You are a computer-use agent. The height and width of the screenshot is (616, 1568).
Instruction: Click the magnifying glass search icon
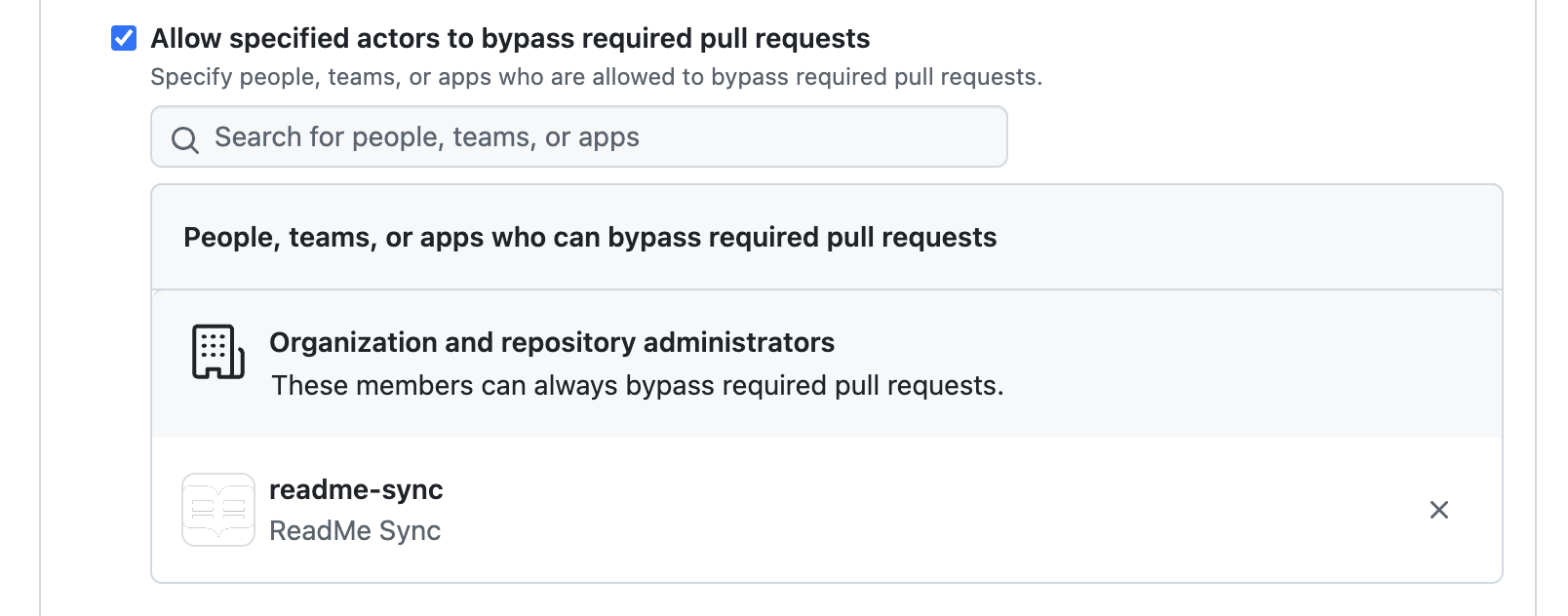click(x=185, y=139)
